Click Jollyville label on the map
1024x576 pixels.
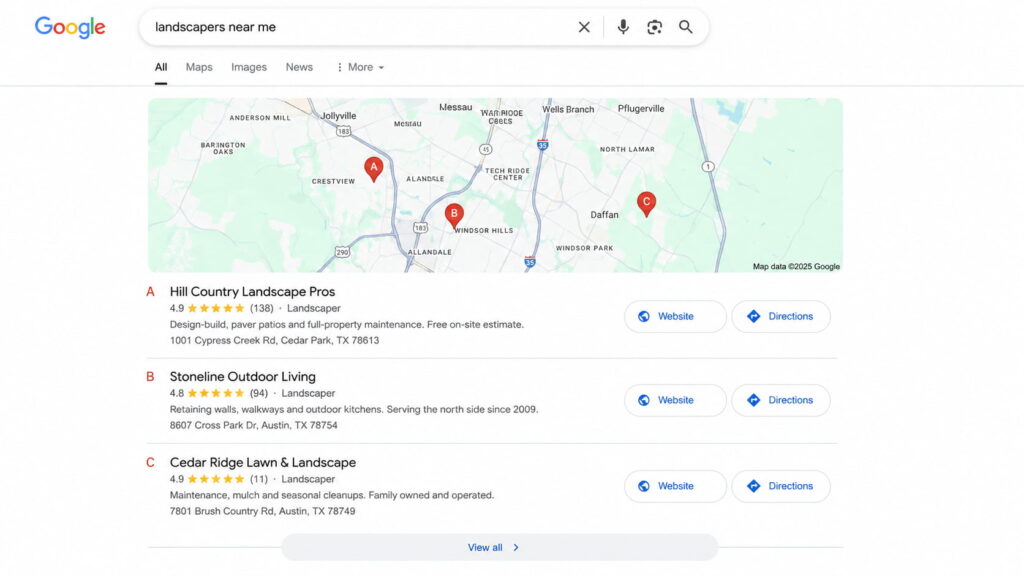pyautogui.click(x=338, y=116)
